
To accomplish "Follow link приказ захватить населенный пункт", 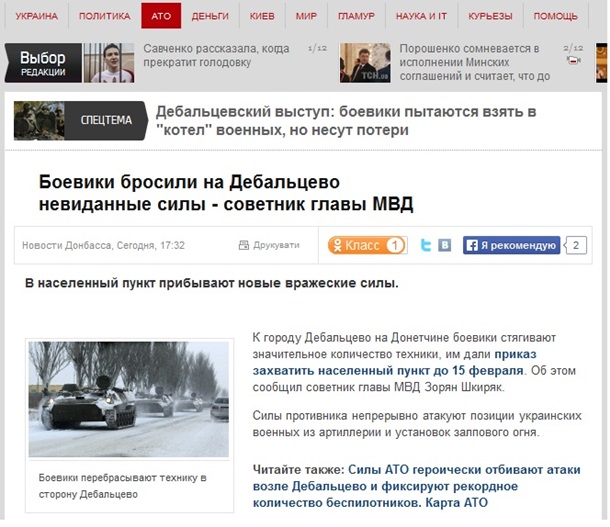I will [388, 362].
